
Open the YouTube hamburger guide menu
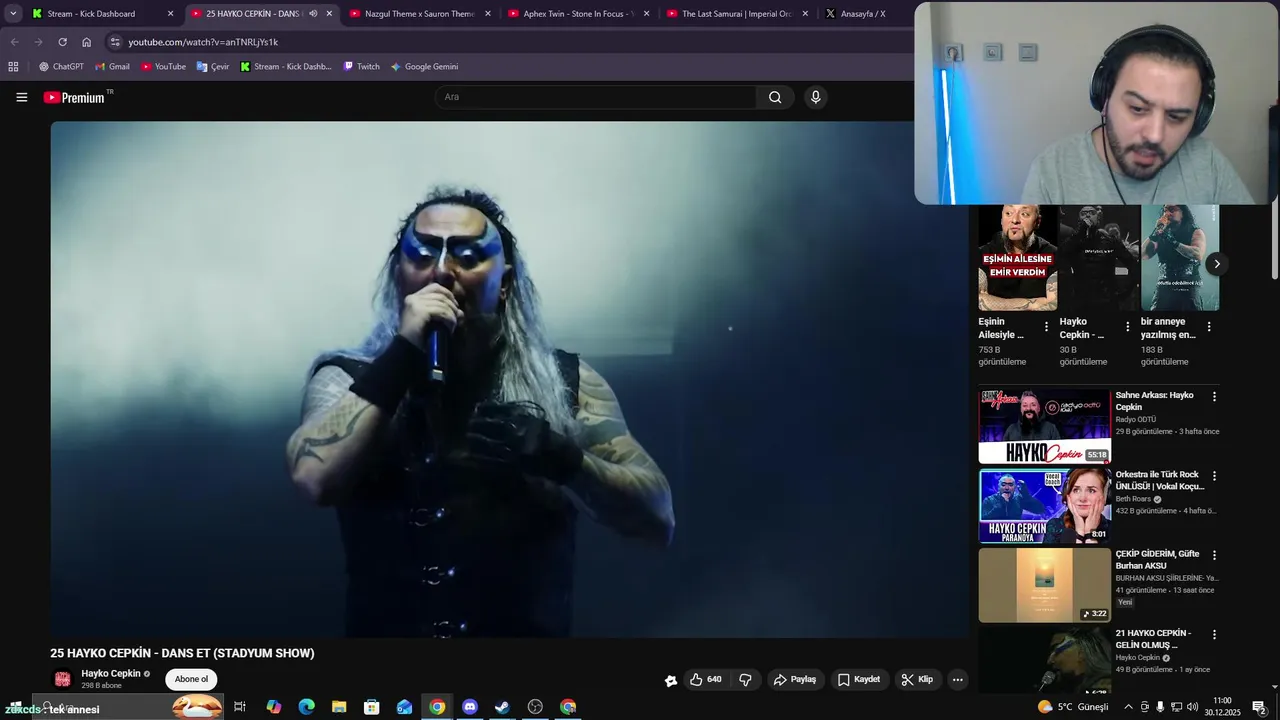pos(21,97)
